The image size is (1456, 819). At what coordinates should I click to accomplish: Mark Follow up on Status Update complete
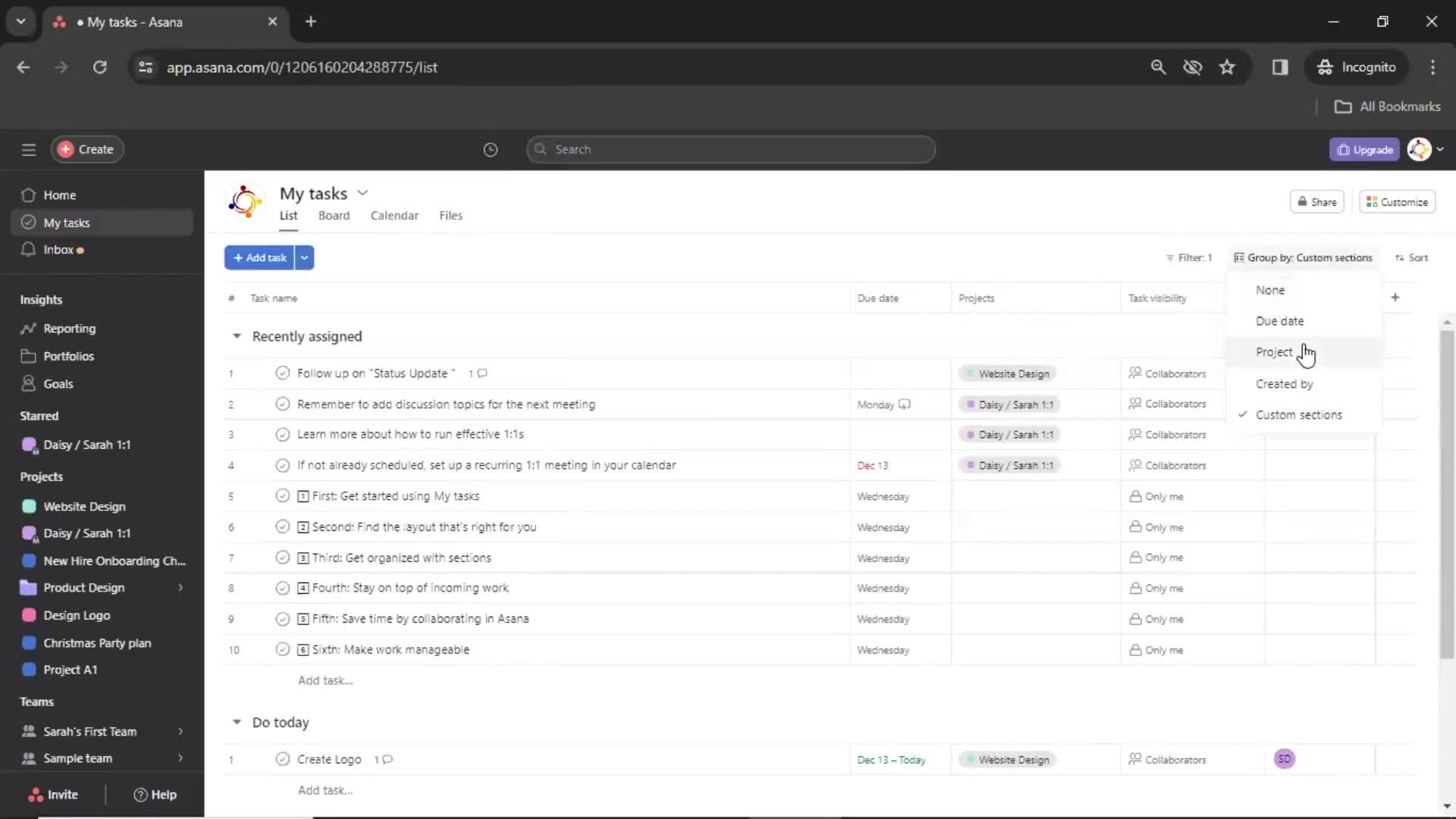click(283, 373)
